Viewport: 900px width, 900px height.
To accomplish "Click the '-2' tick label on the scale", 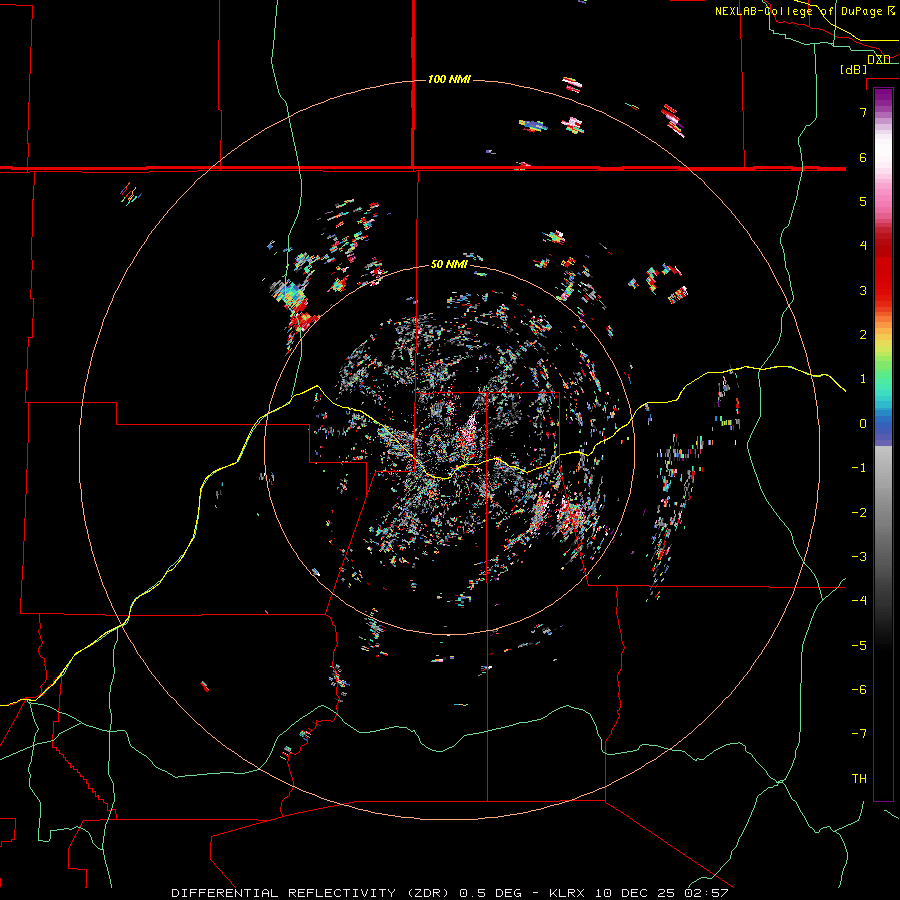I will (859, 513).
